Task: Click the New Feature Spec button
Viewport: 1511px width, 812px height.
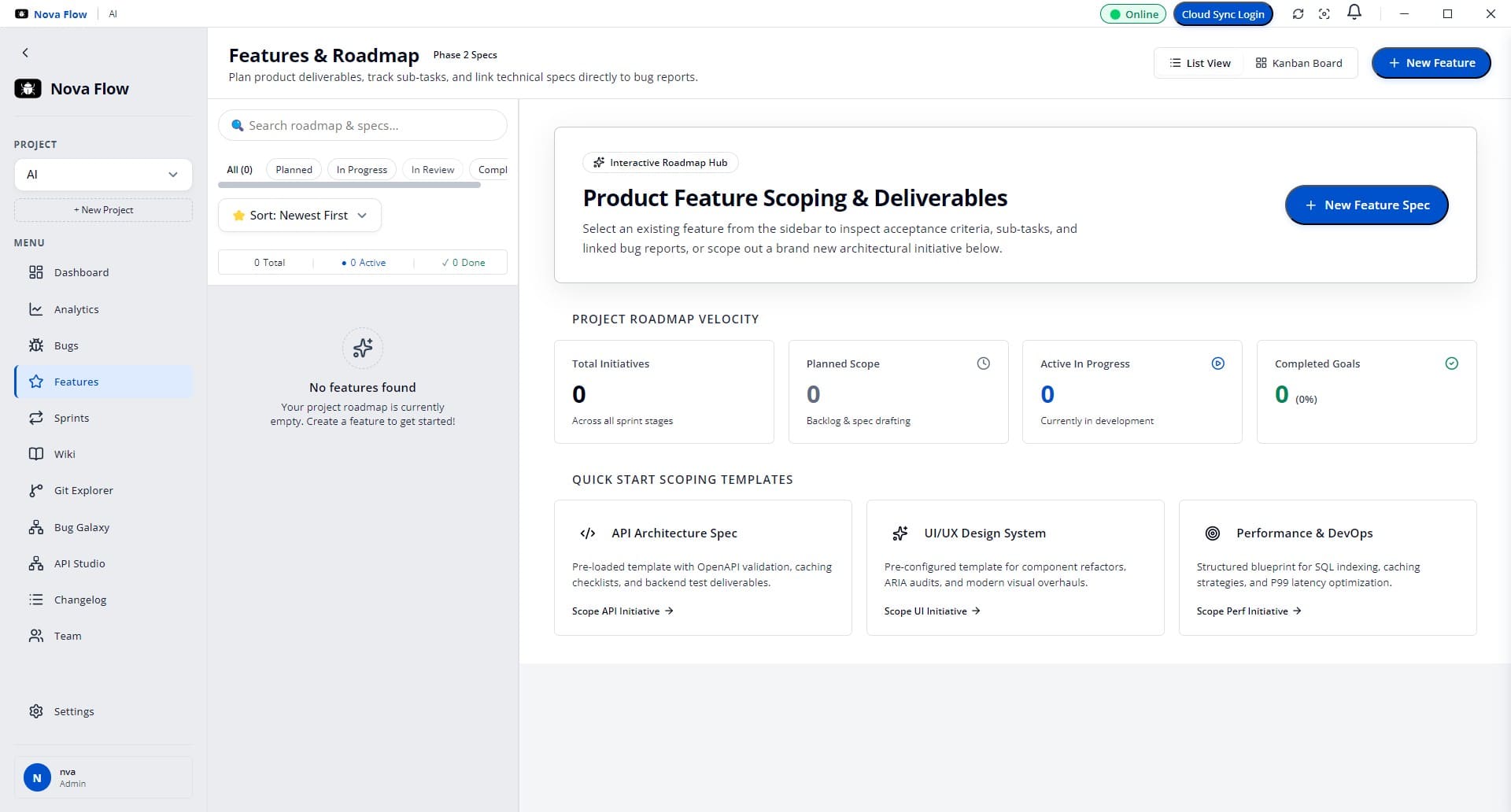Action: [1366, 205]
